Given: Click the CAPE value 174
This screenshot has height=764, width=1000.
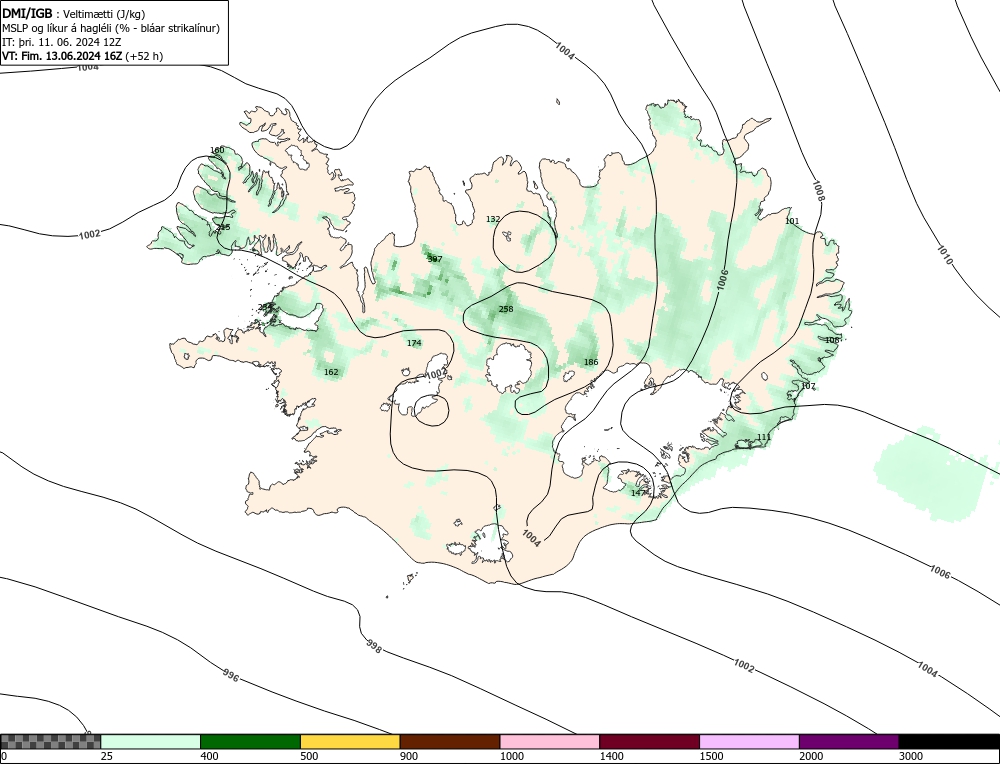Looking at the screenshot, I should coord(414,343).
